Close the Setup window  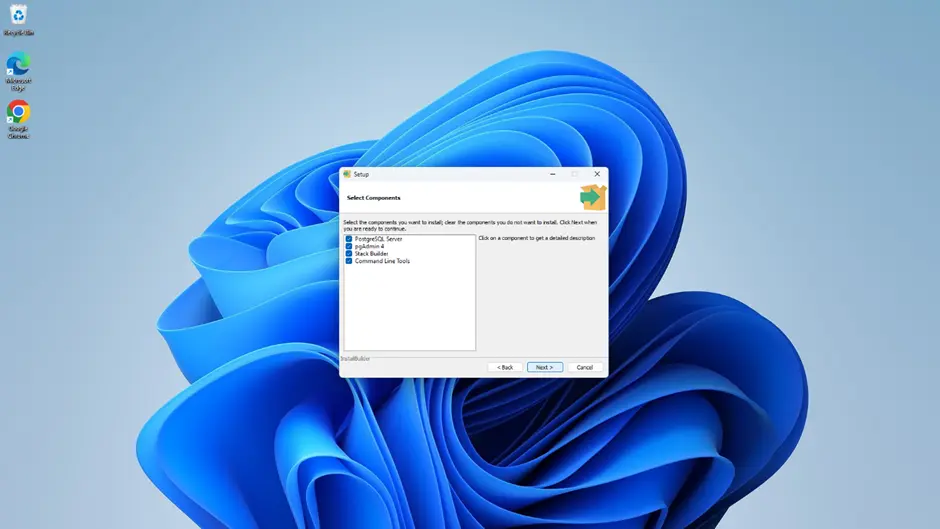[x=597, y=174]
